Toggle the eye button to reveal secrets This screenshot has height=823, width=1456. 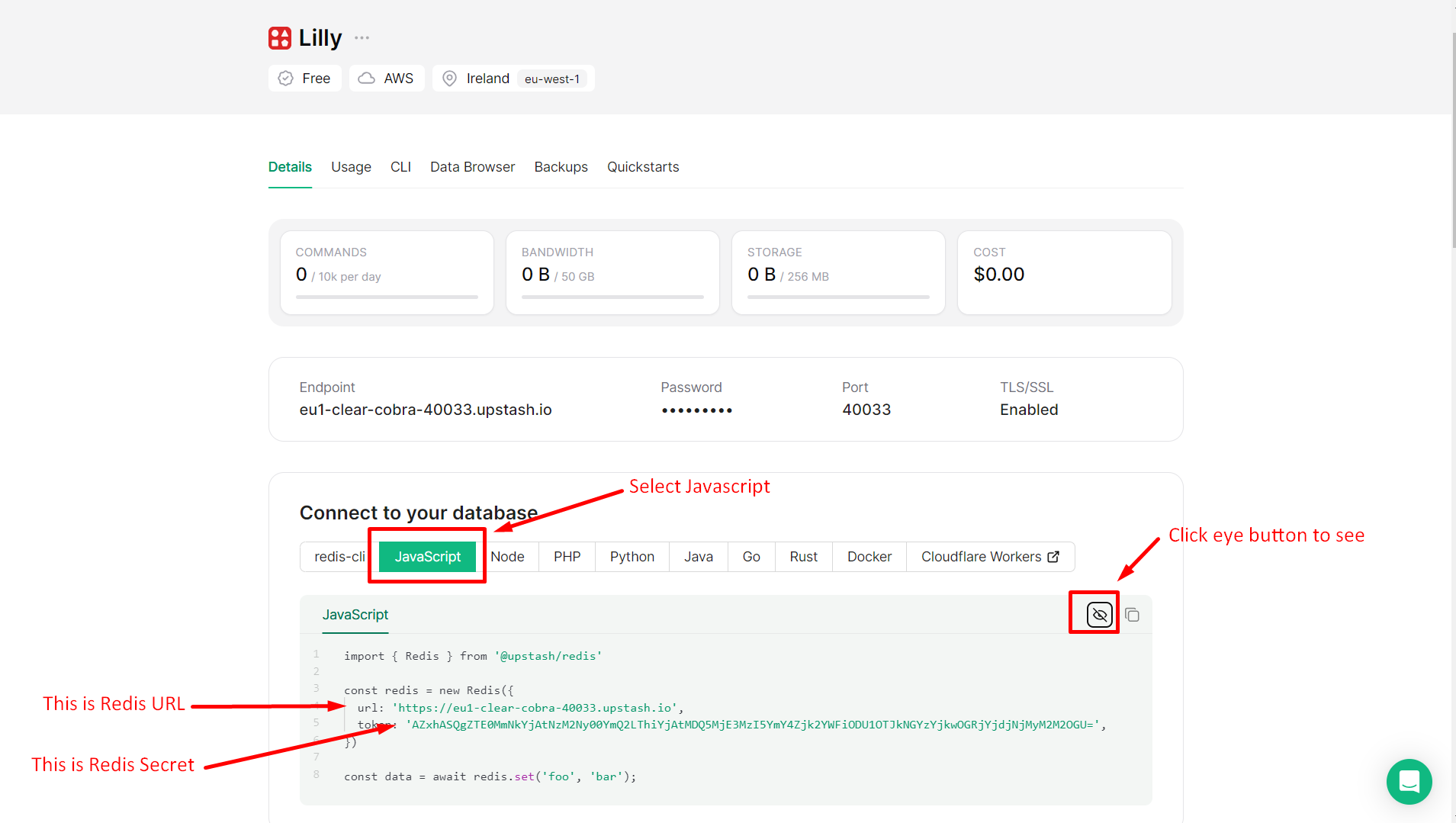click(1099, 615)
